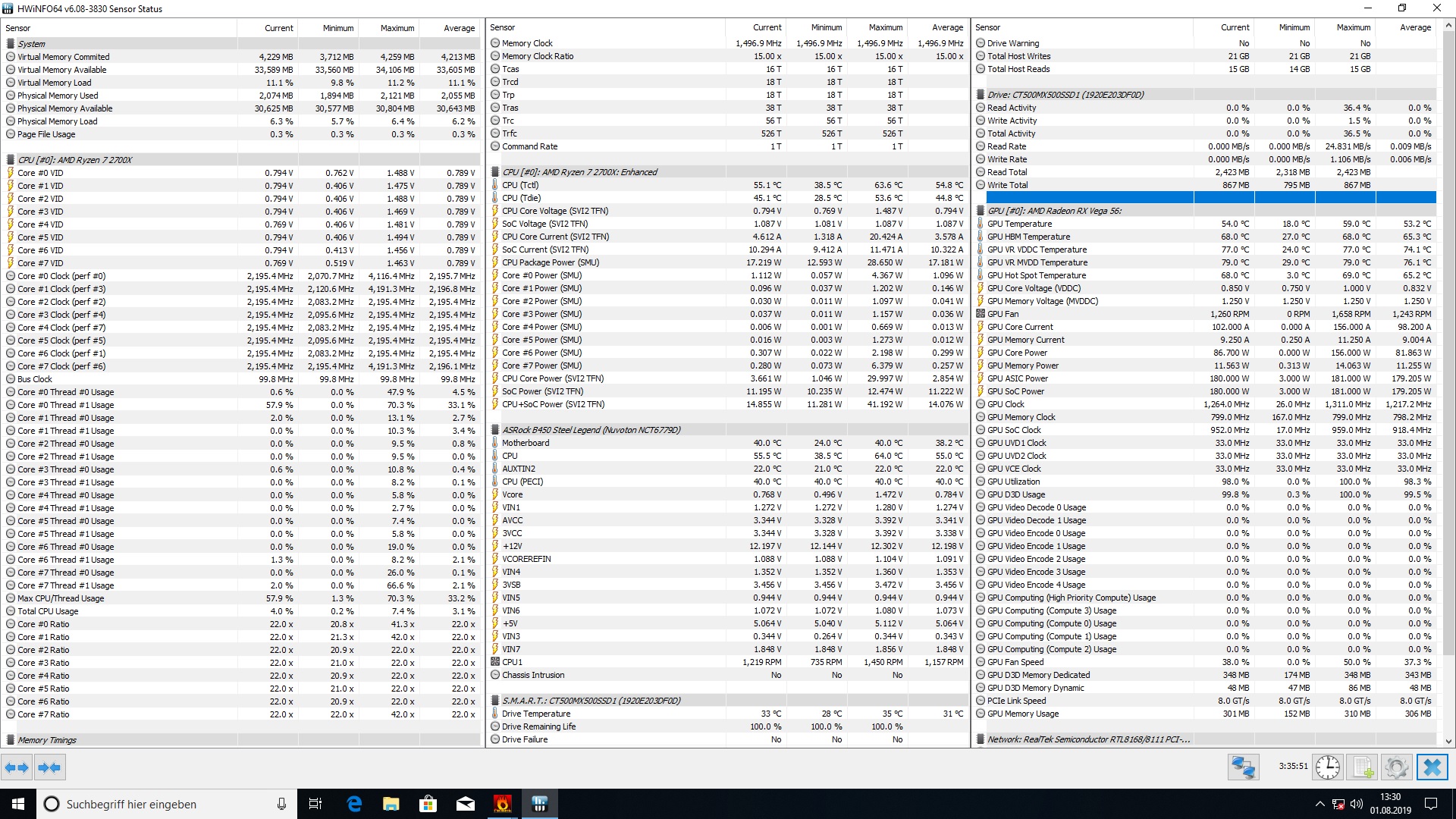Reset the elapsed-time clock icon
1456x819 pixels.
click(1327, 767)
